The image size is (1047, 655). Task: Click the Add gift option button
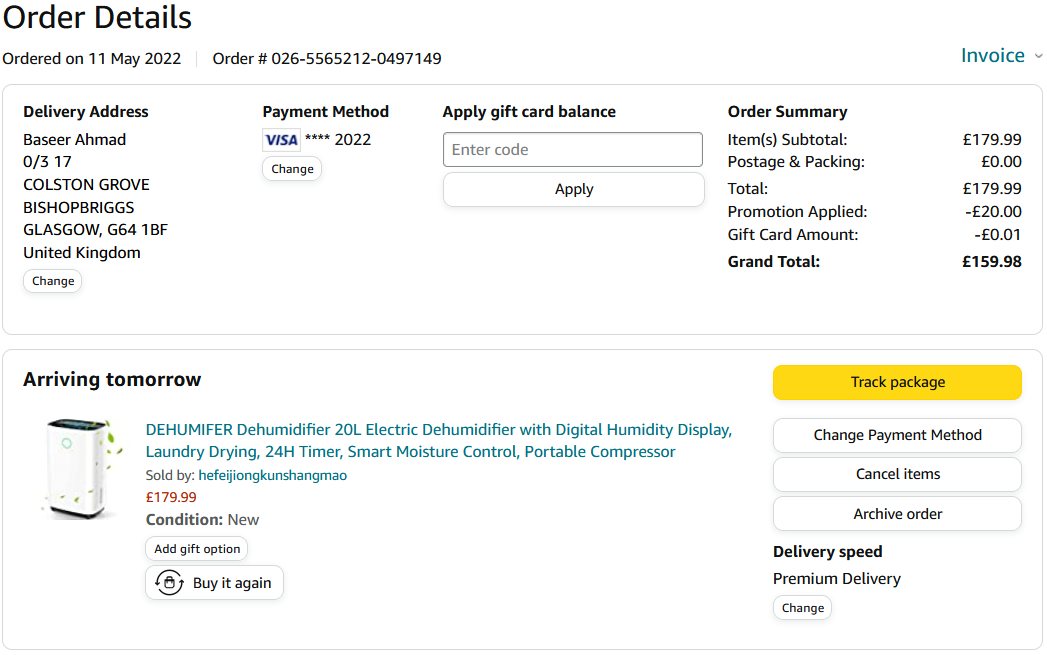[x=197, y=549]
